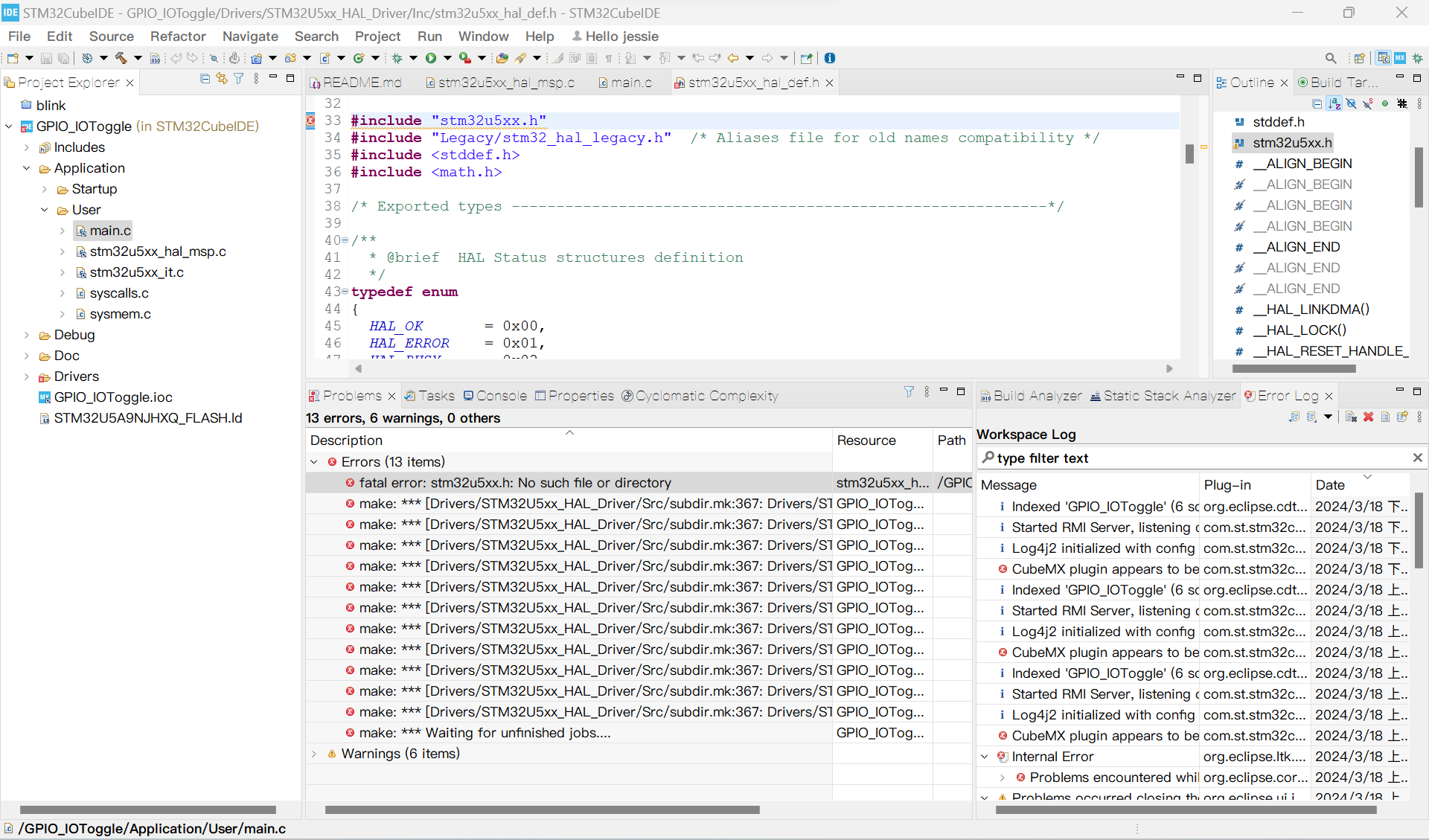
Task: Toggle hiding non-public members in Outline
Action: (x=1385, y=104)
